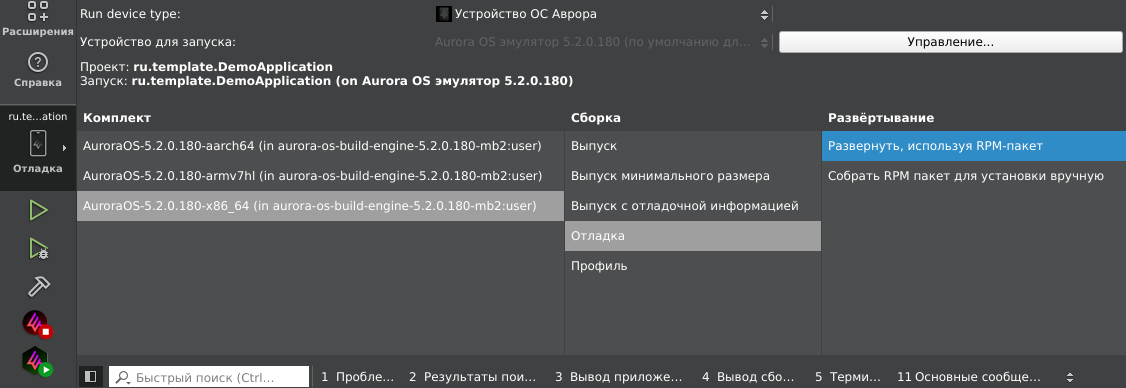
Task: Open the 4 Вывод сборки pane
Action: coord(748,377)
